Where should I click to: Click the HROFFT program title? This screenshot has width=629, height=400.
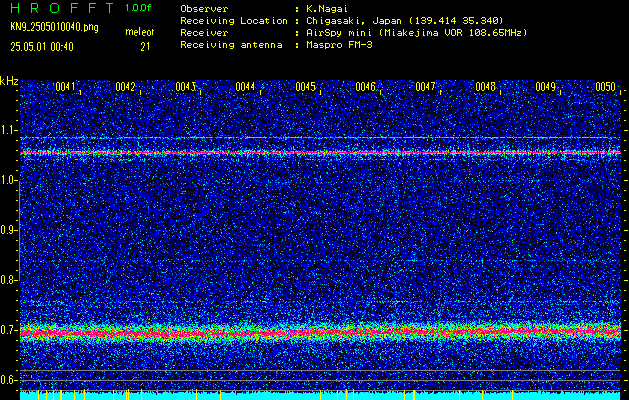[62, 8]
